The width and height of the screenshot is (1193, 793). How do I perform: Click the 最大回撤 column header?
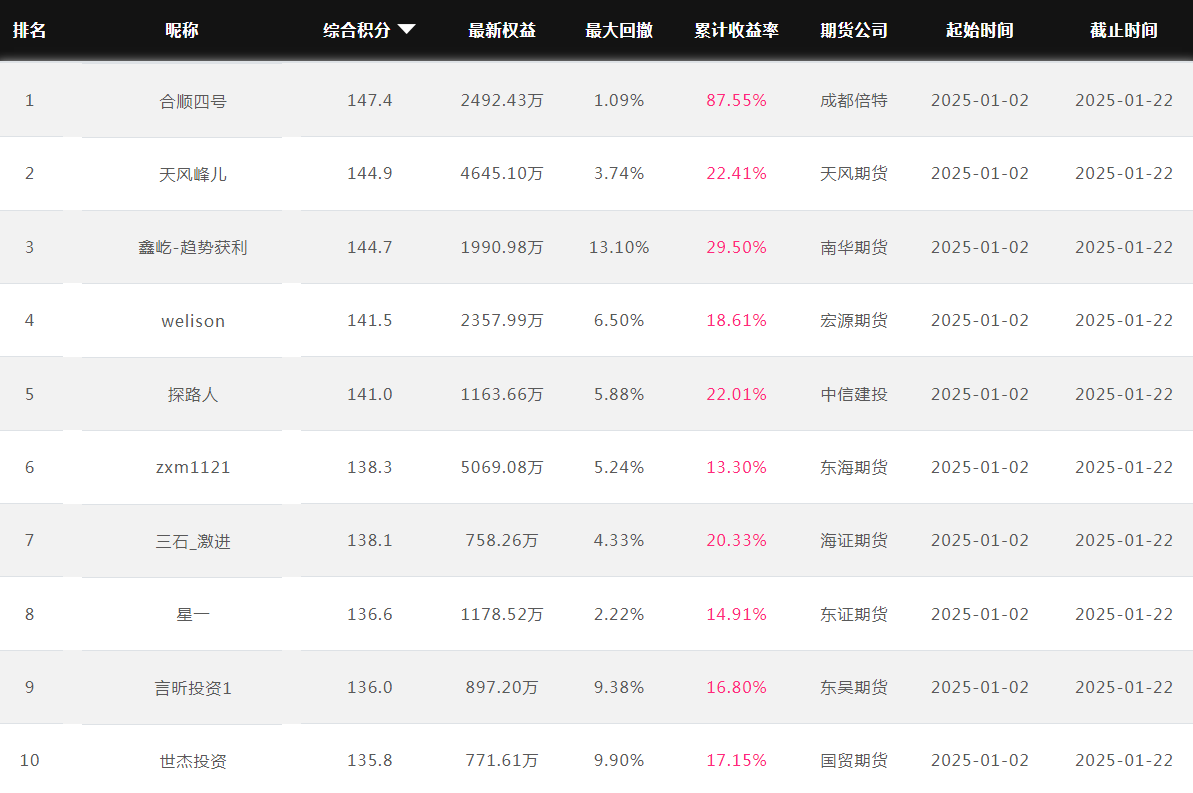pos(619,30)
